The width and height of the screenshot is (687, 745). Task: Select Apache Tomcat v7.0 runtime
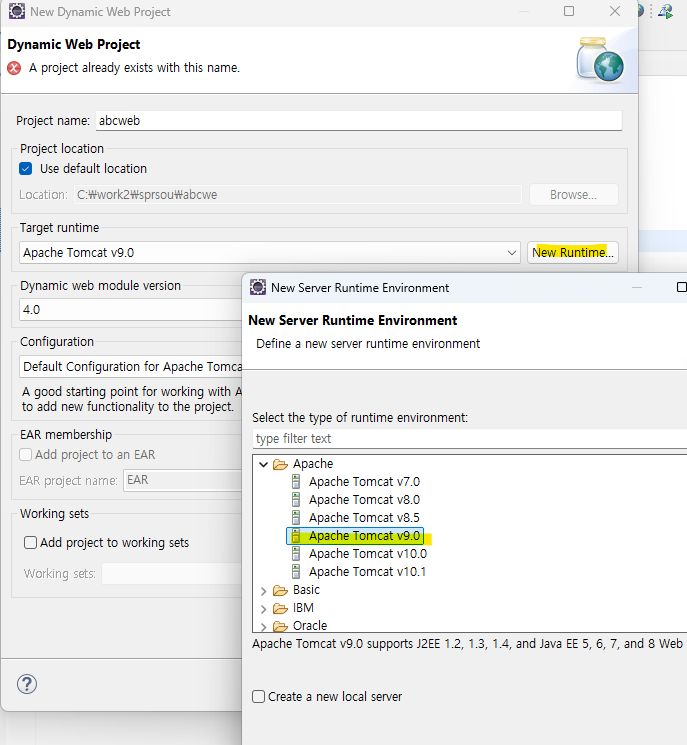364,482
